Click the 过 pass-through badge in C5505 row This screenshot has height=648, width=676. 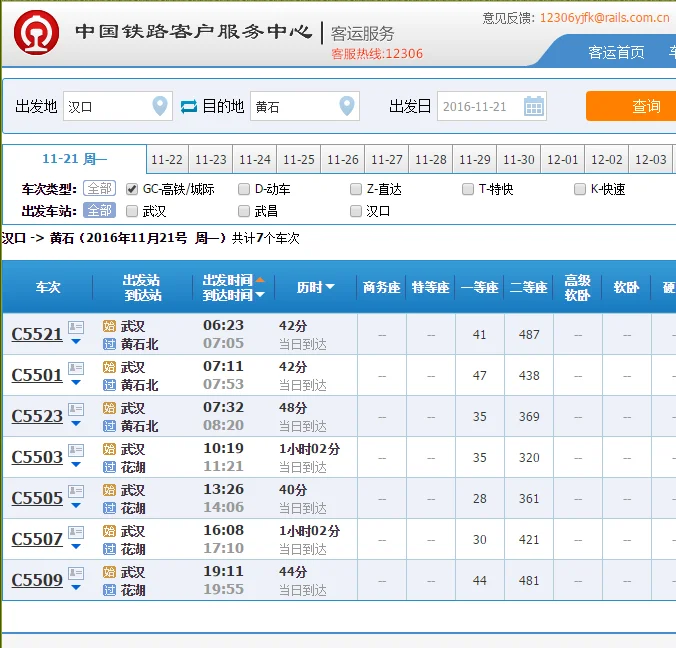[110, 508]
